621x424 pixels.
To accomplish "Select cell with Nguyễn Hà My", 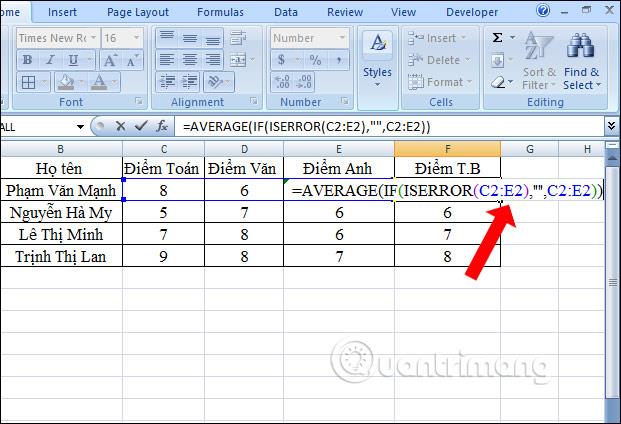I will pos(61,213).
